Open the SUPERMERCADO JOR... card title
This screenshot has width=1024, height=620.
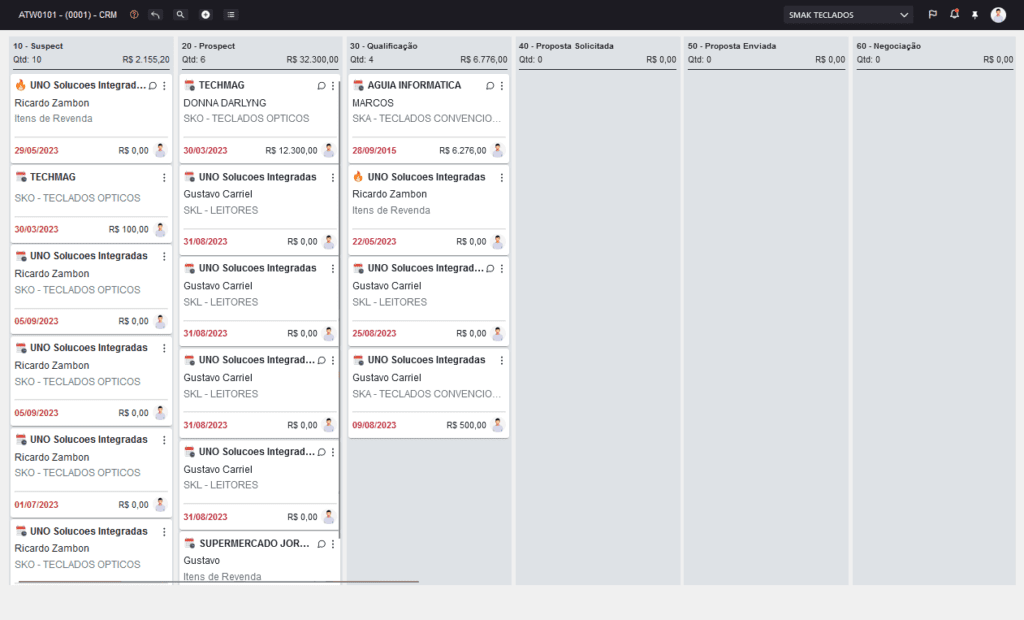[x=255, y=544]
